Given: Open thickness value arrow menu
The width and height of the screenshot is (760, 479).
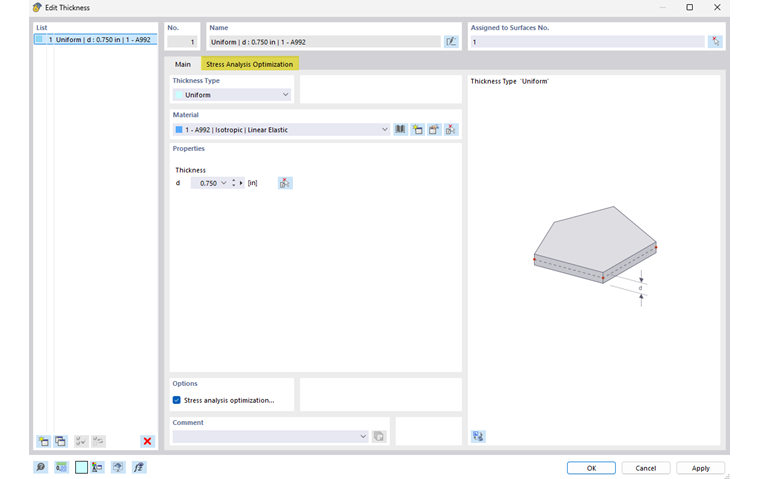Looking at the screenshot, I should click(241, 183).
